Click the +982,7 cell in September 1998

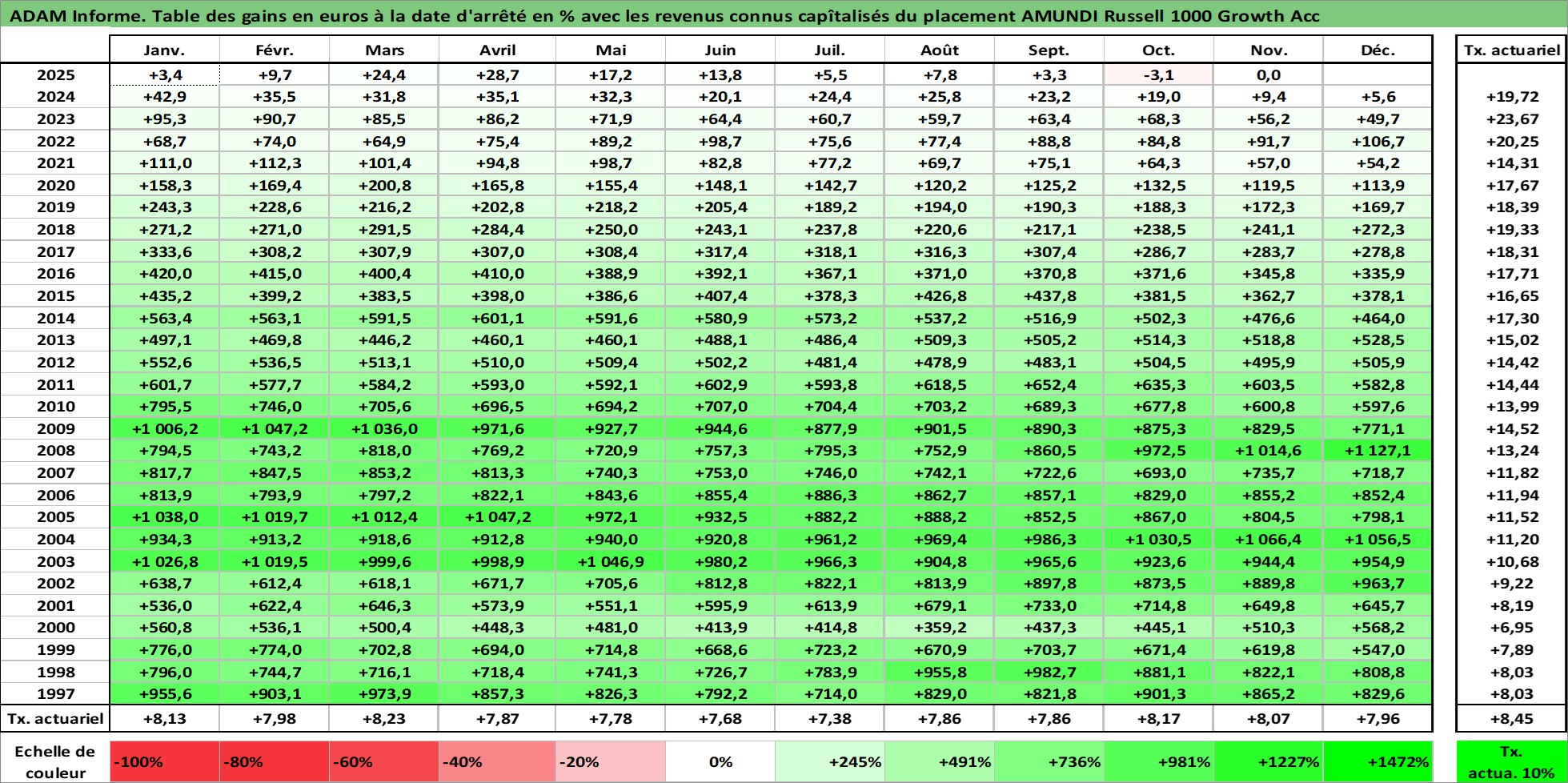[x=1049, y=672]
